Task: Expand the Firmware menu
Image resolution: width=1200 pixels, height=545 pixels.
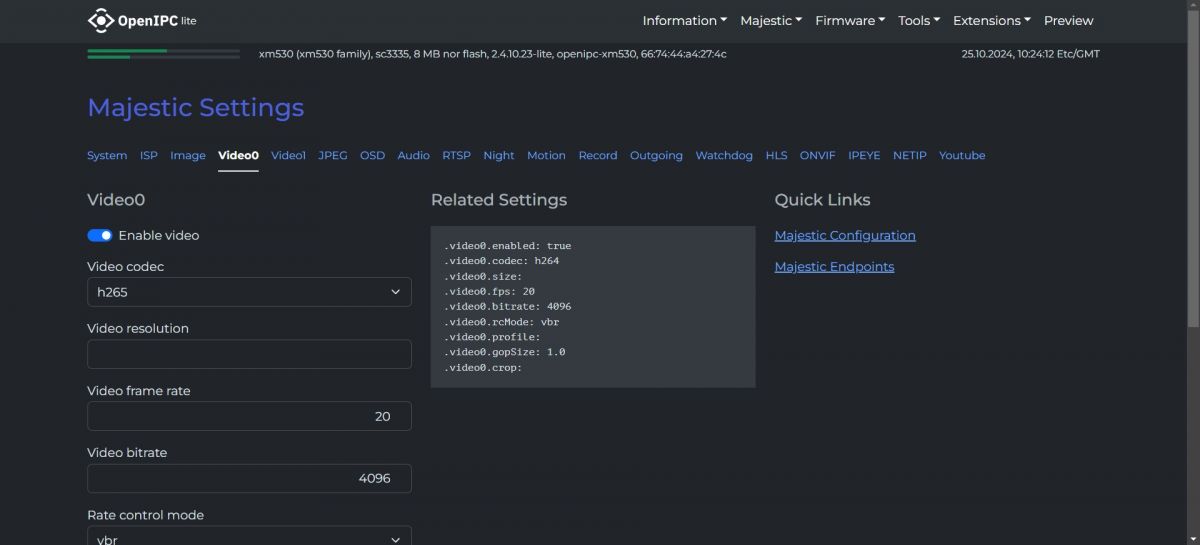Action: (850, 20)
